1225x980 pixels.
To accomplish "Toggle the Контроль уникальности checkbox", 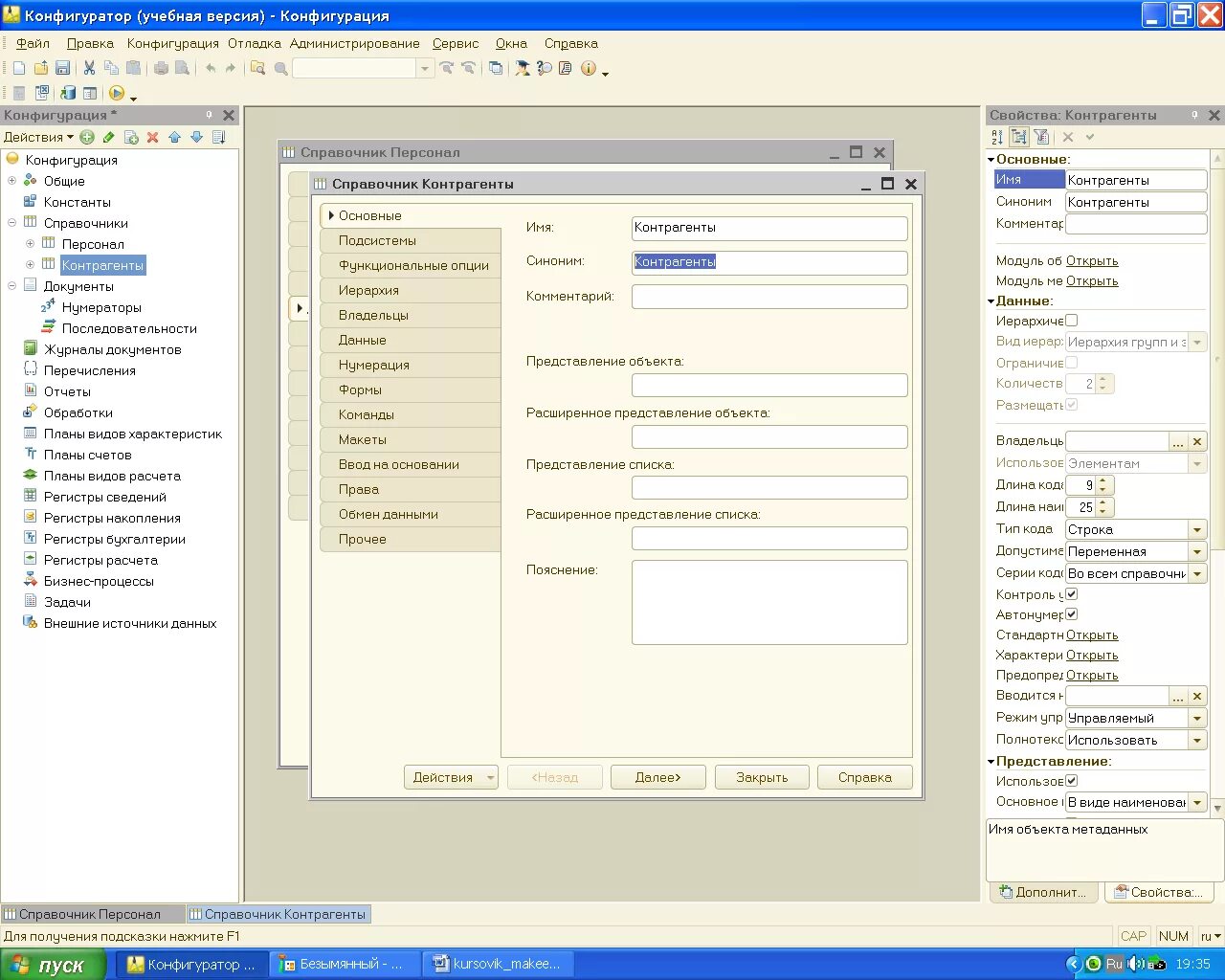I will (1072, 594).
